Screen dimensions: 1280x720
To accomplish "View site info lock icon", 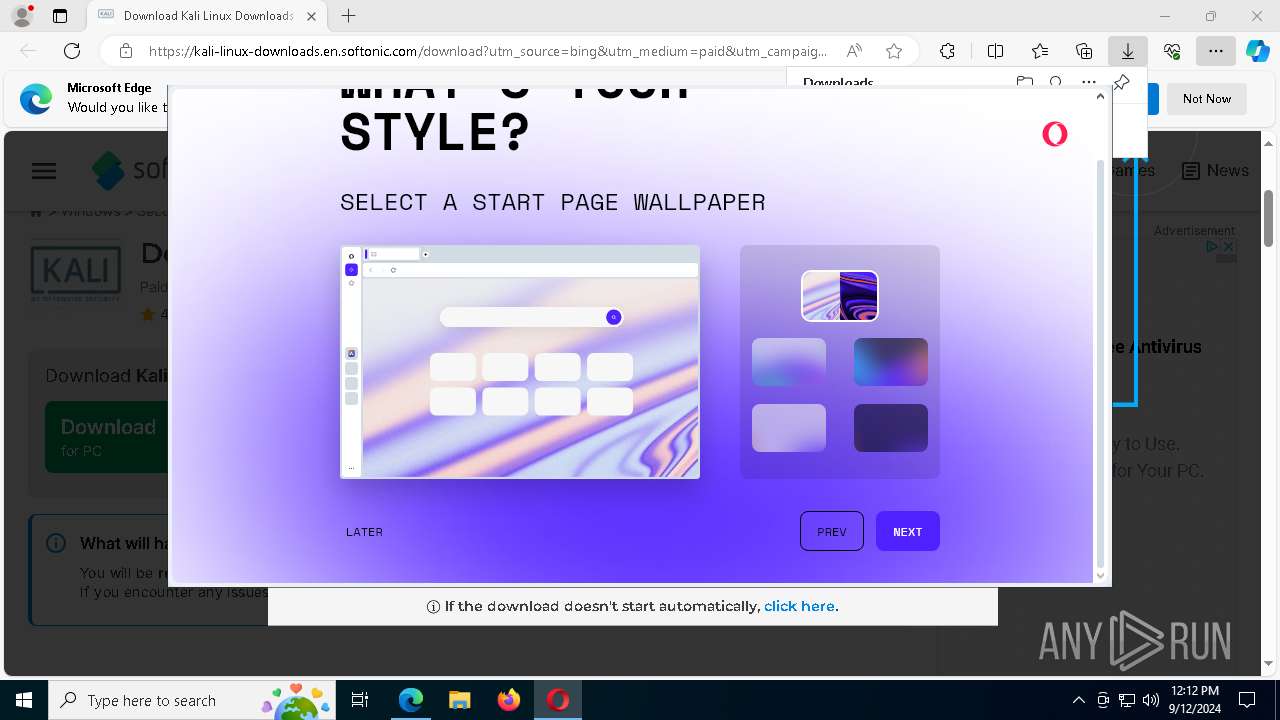I will 126,51.
